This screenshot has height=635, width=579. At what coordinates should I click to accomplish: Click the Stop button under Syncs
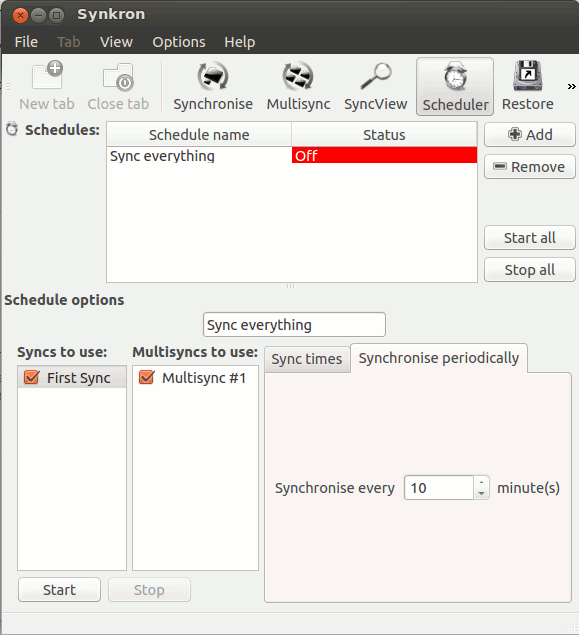[149, 590]
